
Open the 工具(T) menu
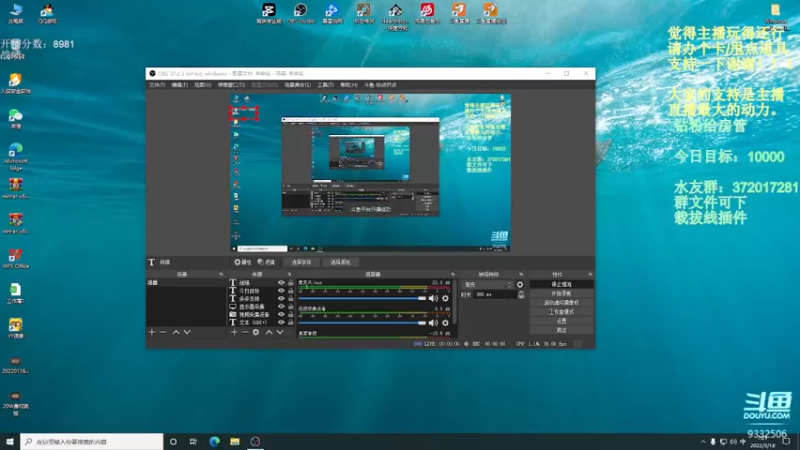(326, 85)
